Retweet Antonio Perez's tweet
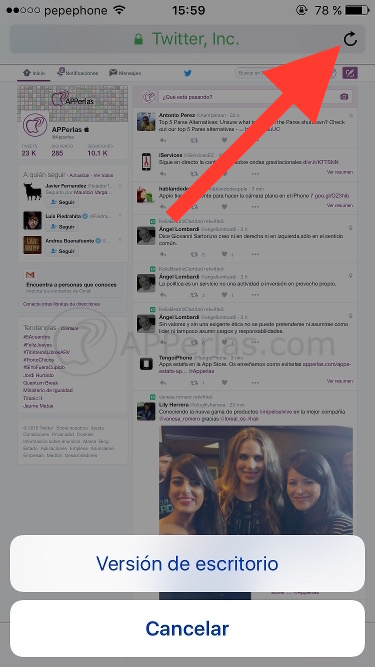375x667 pixels. coord(194,140)
